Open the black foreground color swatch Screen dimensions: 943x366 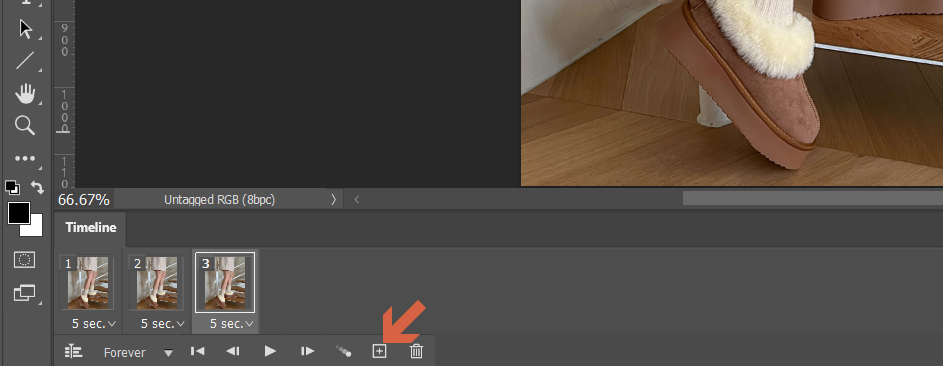click(19, 213)
